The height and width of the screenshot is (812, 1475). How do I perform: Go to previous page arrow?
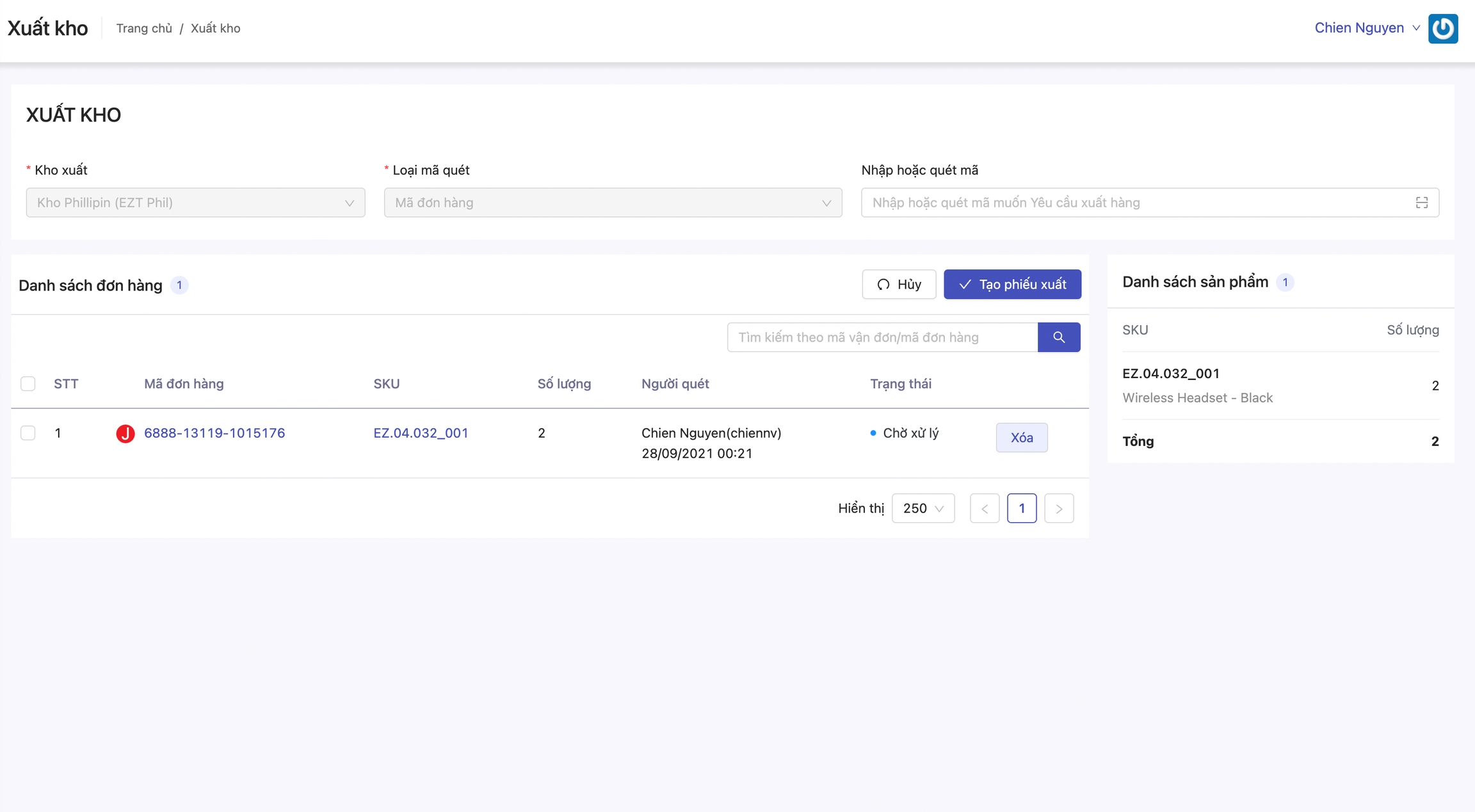click(x=984, y=509)
